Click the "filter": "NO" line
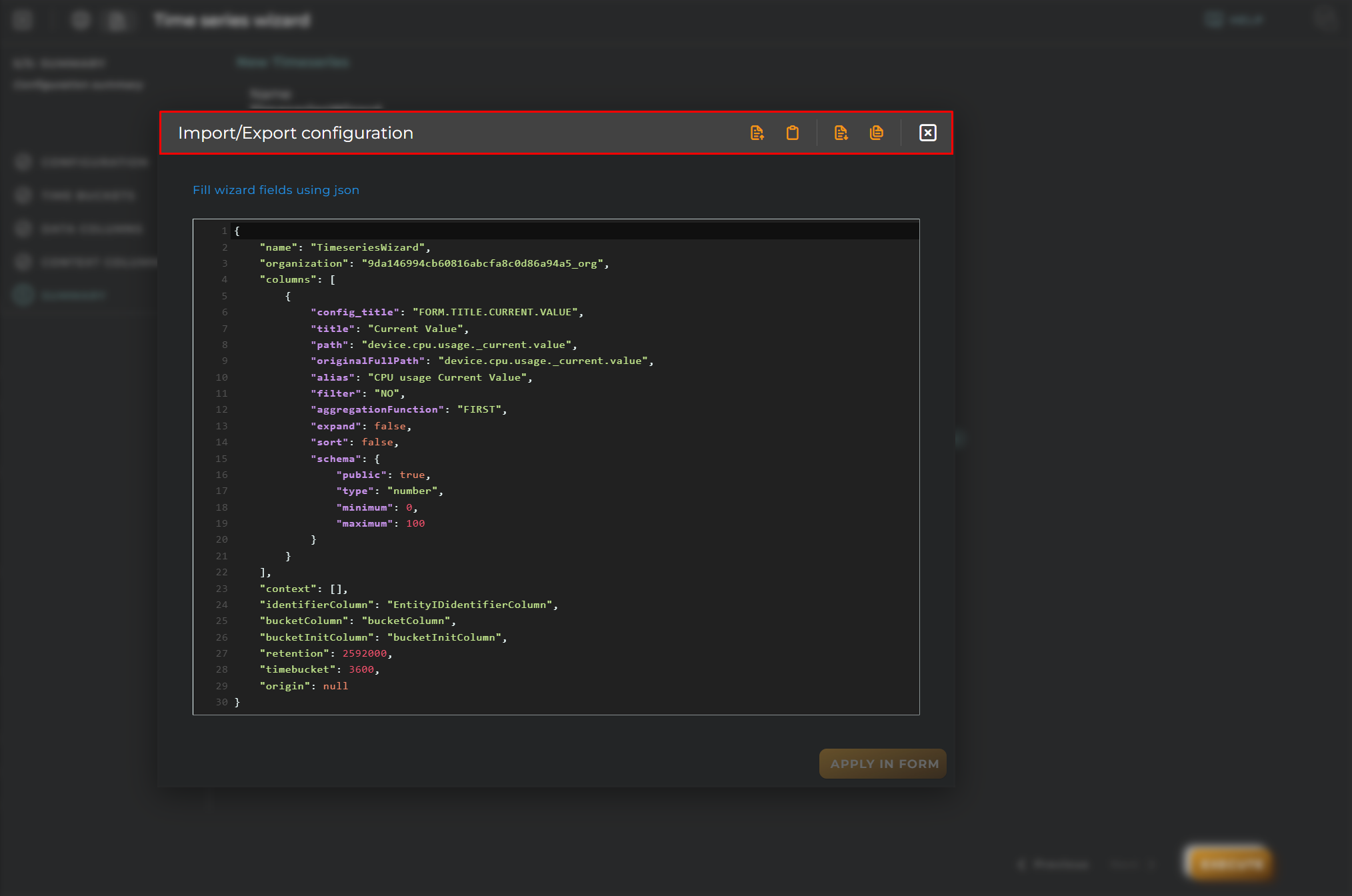Image resolution: width=1352 pixels, height=896 pixels. (x=357, y=393)
